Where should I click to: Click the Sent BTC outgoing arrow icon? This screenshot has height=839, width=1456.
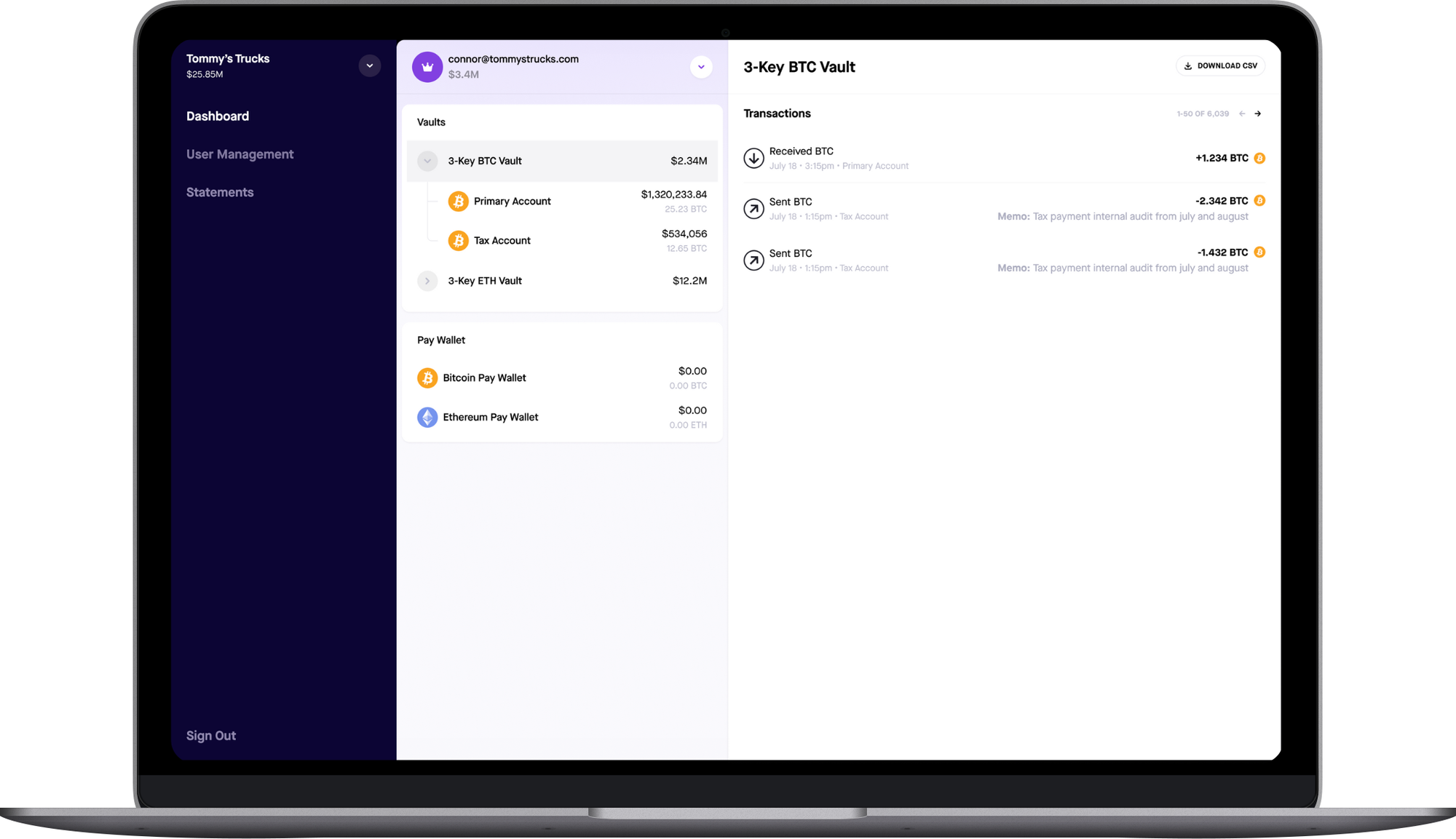(754, 209)
